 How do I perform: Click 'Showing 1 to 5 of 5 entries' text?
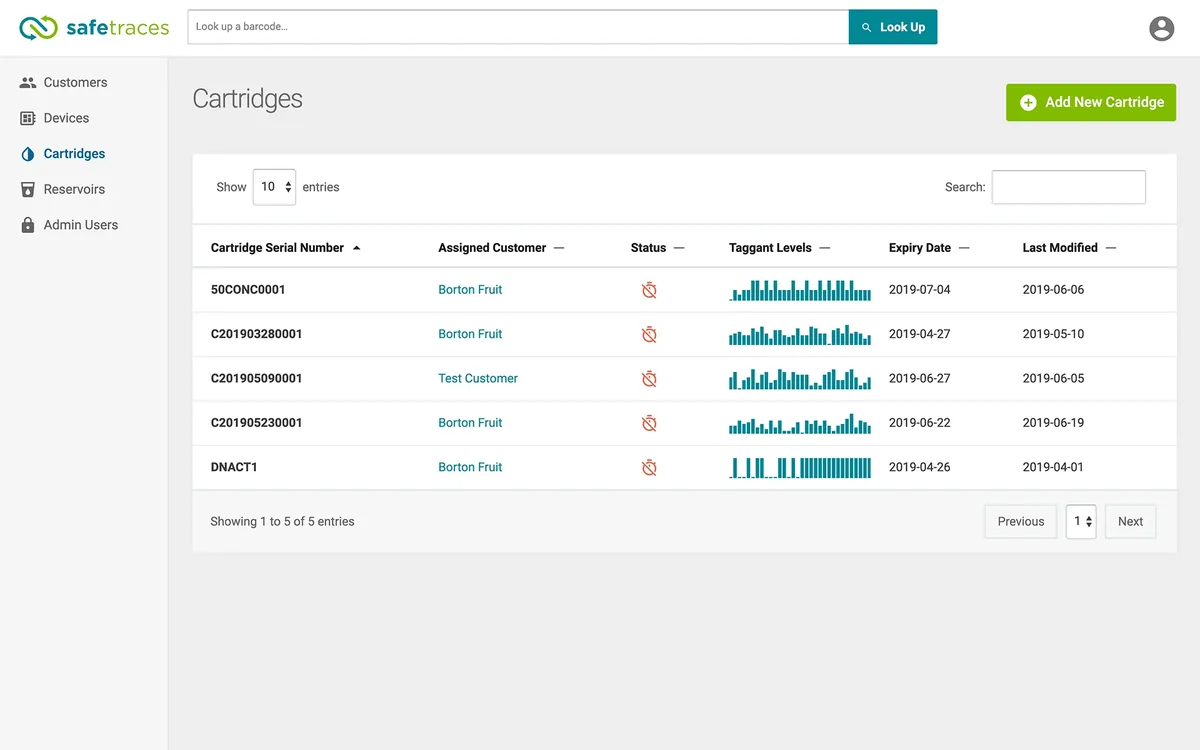coord(282,521)
